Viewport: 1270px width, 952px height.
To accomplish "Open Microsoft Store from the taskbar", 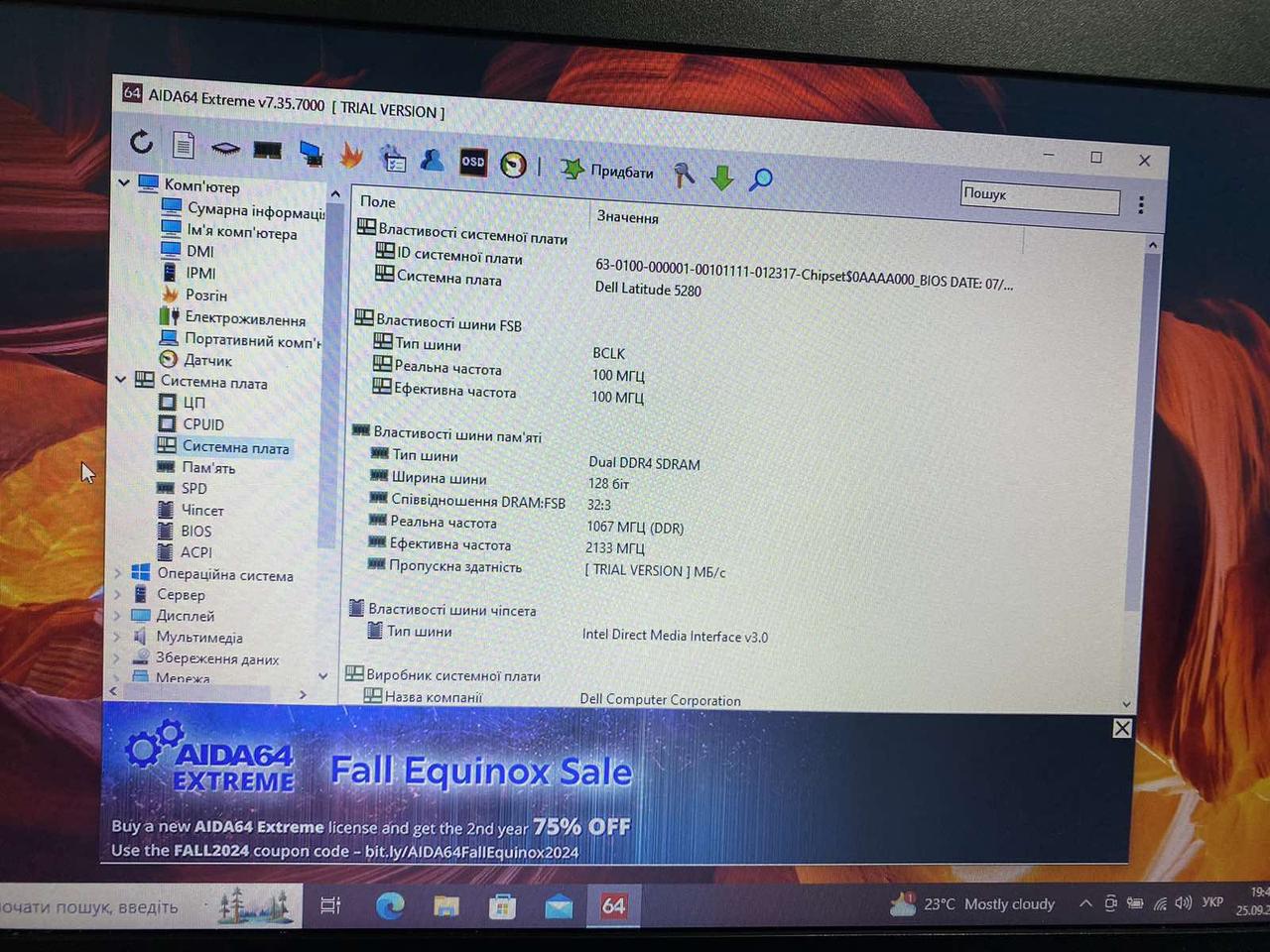I will click(x=502, y=905).
